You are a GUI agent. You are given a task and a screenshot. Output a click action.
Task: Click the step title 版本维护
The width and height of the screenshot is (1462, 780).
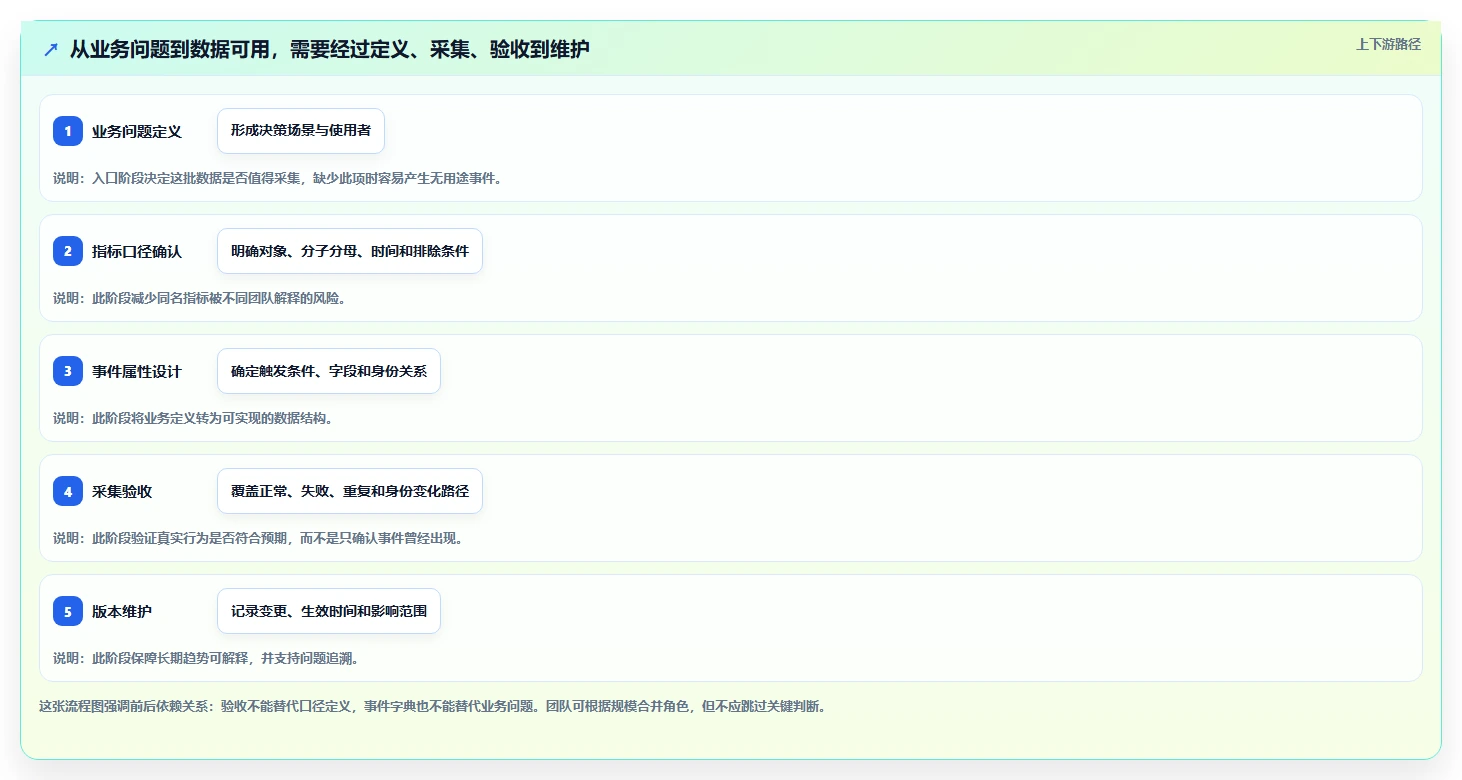[122, 611]
